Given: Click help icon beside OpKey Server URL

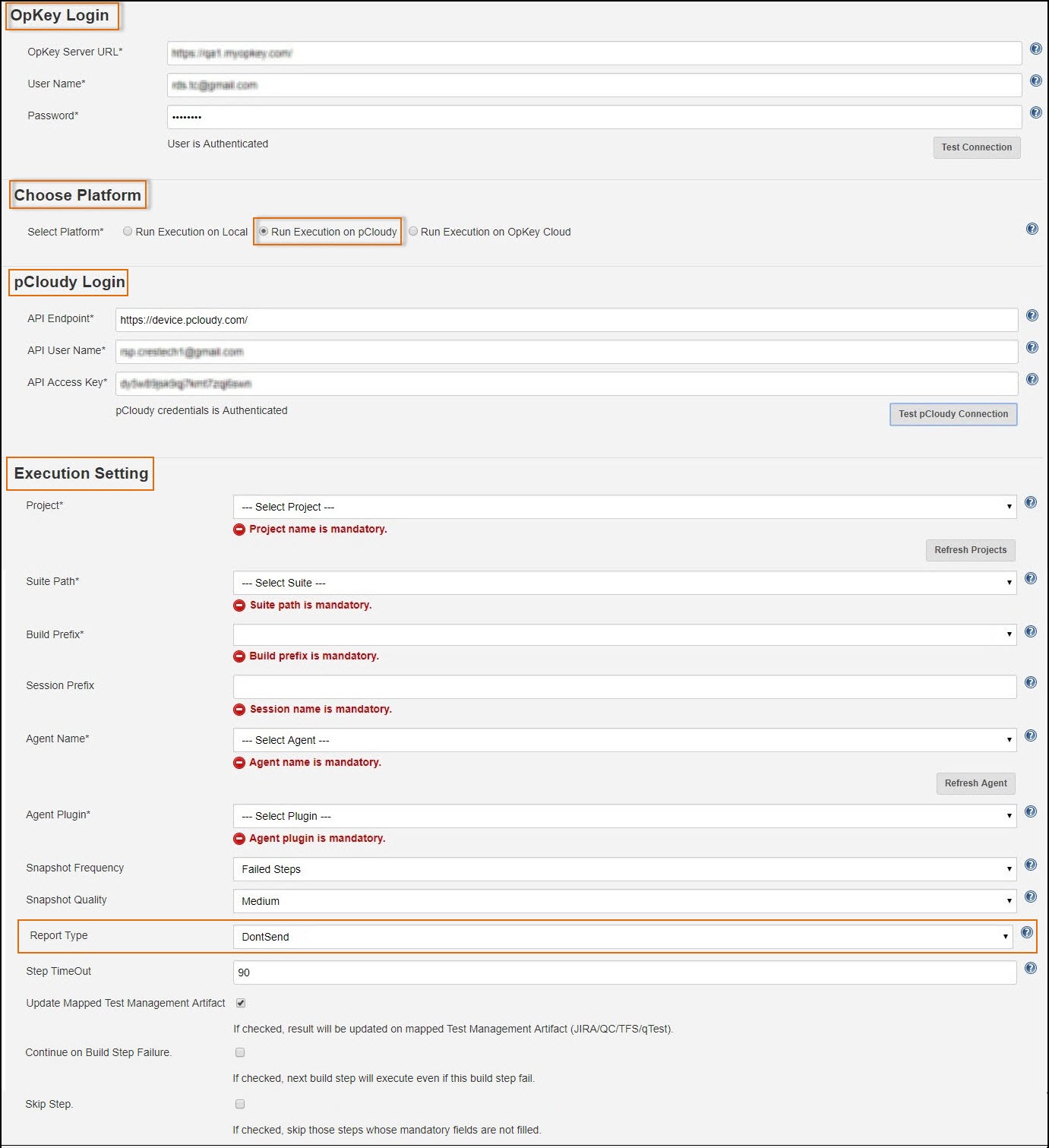Looking at the screenshot, I should coord(1035,49).
